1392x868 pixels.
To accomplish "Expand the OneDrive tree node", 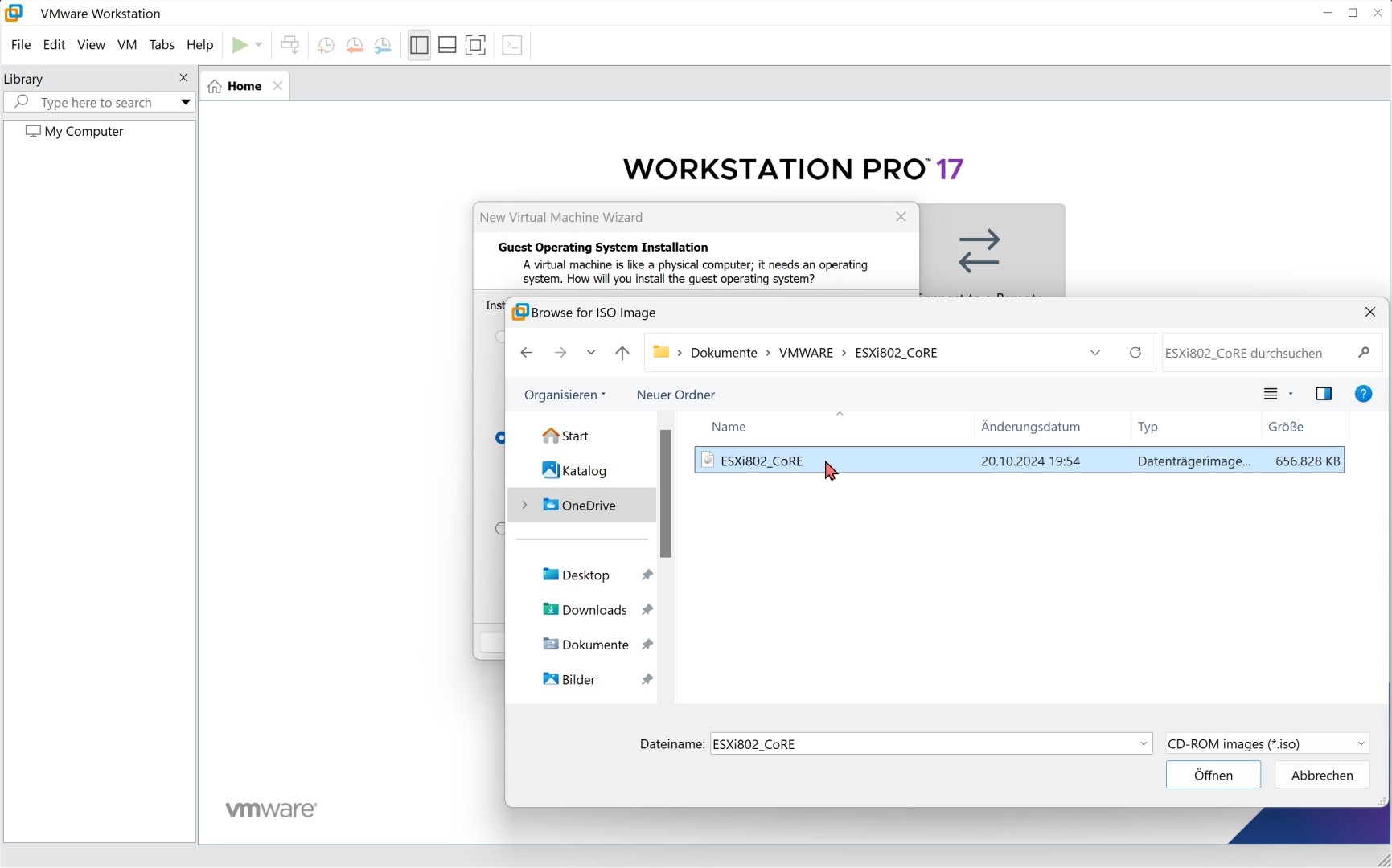I will pos(524,505).
